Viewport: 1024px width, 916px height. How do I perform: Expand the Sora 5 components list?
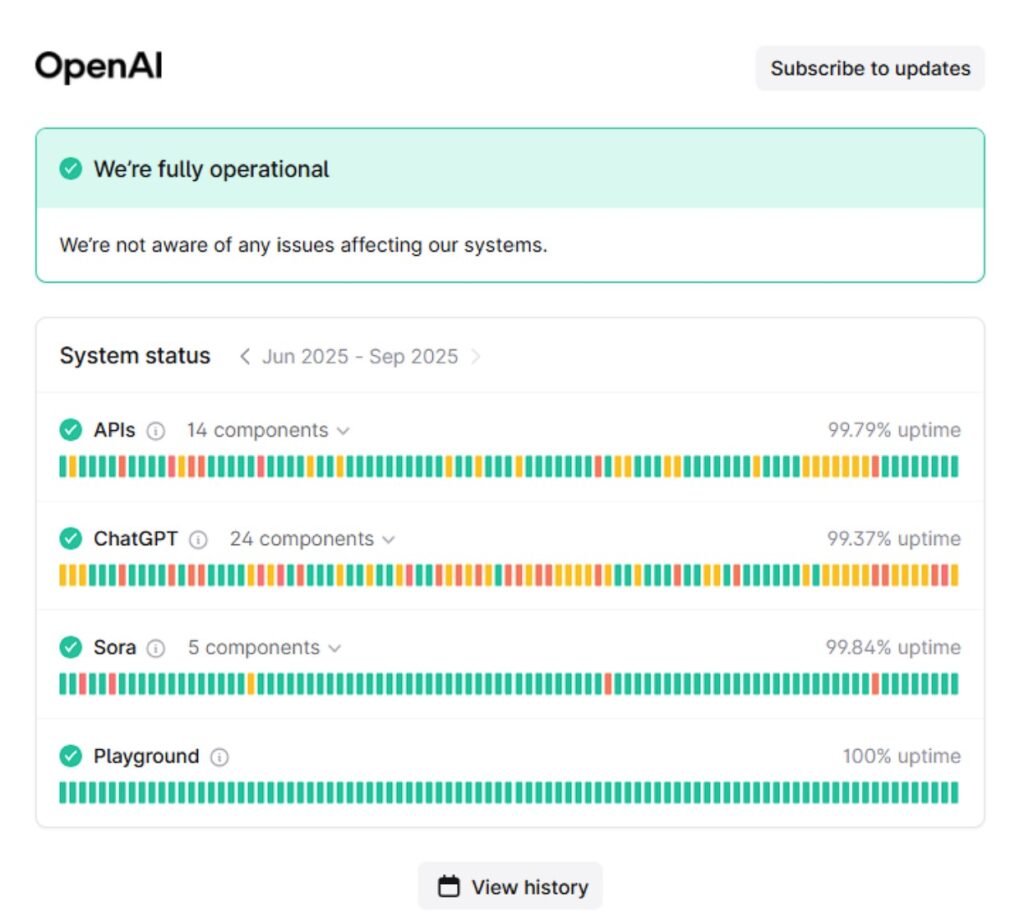(264, 648)
